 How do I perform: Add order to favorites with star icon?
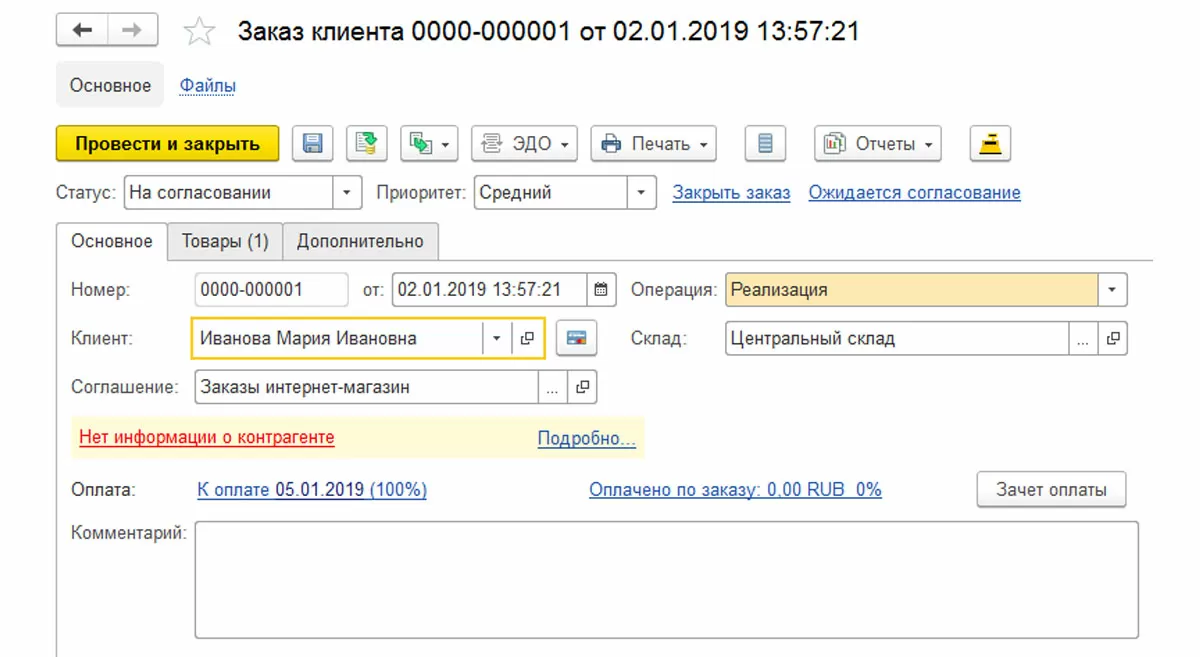200,32
